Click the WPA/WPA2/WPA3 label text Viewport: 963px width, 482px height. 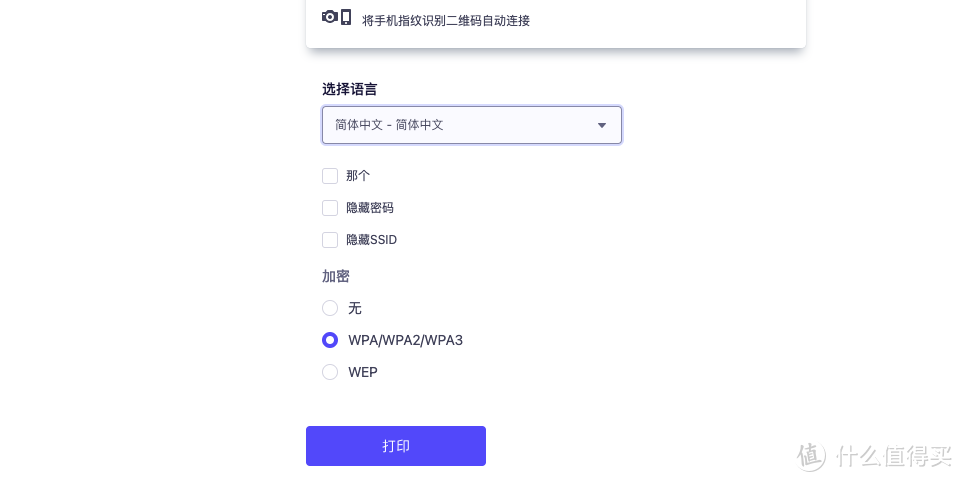(x=405, y=340)
